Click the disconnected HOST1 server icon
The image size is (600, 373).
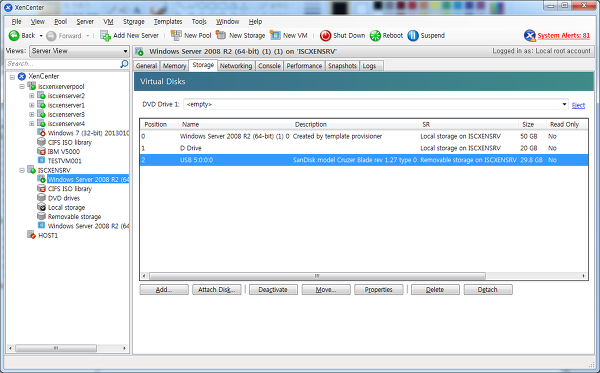[x=31, y=235]
